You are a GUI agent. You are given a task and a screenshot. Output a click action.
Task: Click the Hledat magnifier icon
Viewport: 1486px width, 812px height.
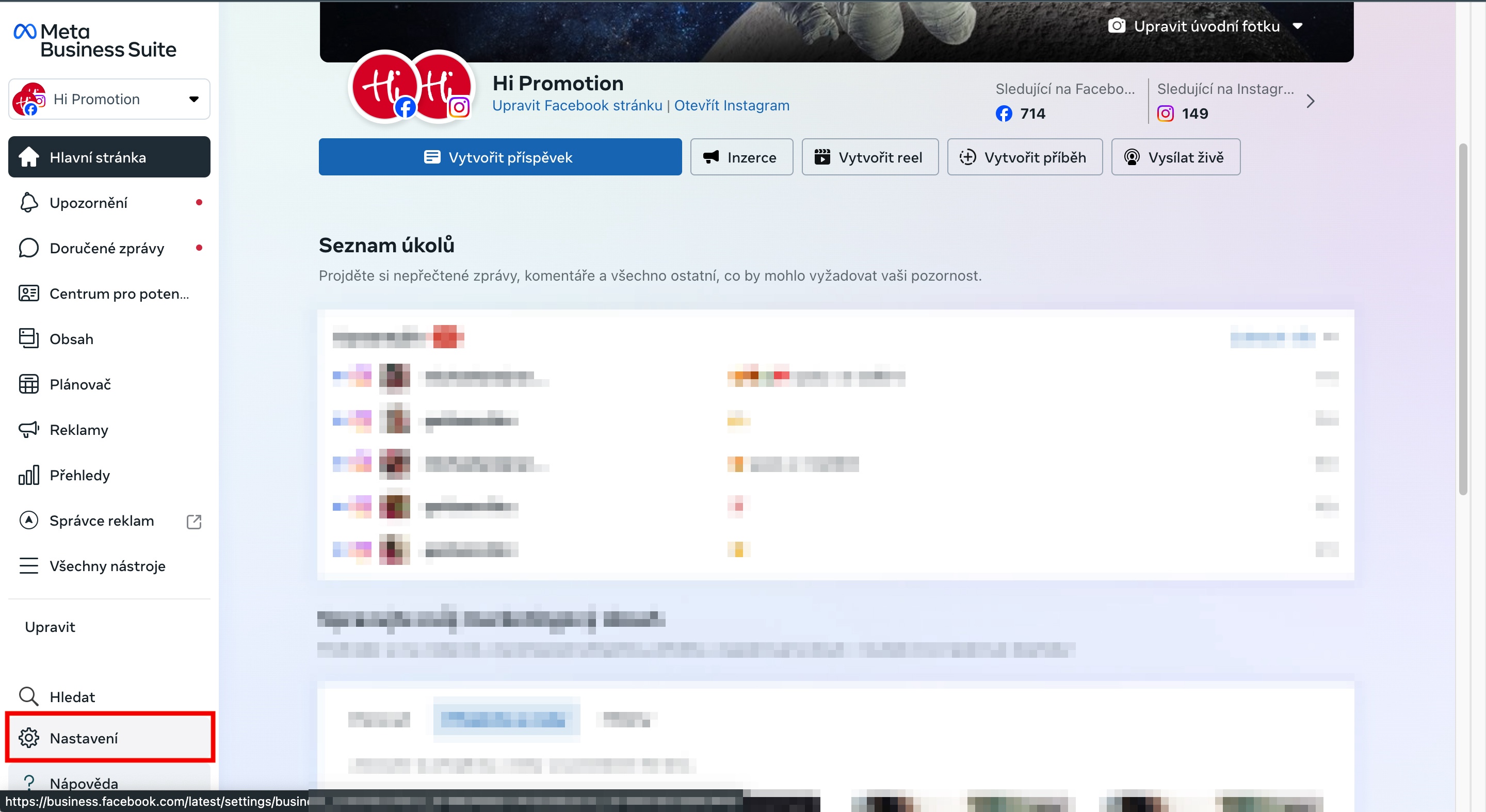tap(29, 696)
